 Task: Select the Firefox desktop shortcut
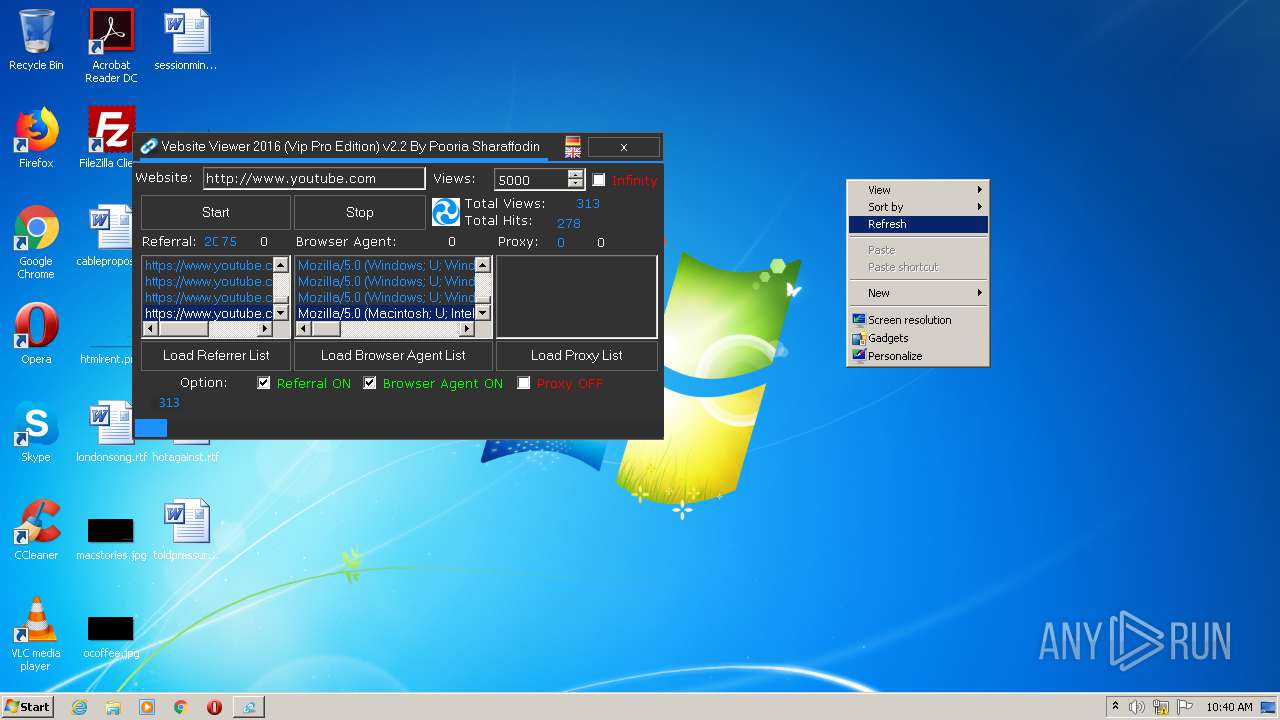36,138
